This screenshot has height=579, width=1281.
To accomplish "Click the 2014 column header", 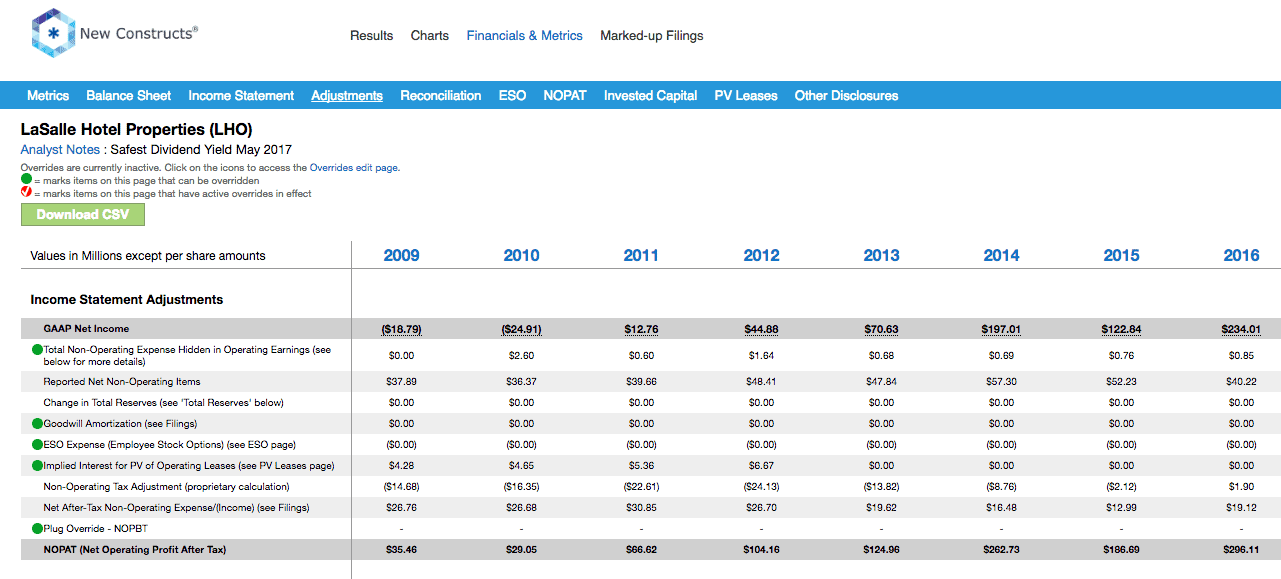I will pos(1001,255).
